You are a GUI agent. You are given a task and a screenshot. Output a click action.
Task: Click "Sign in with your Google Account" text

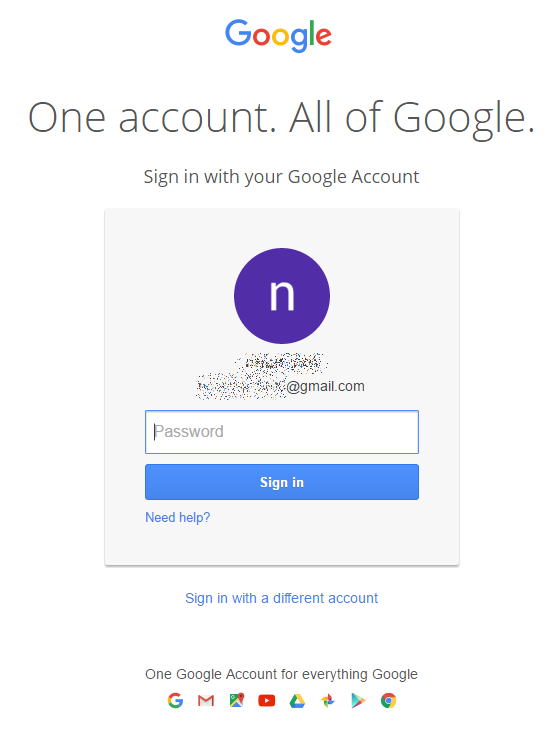pyautogui.click(x=281, y=177)
